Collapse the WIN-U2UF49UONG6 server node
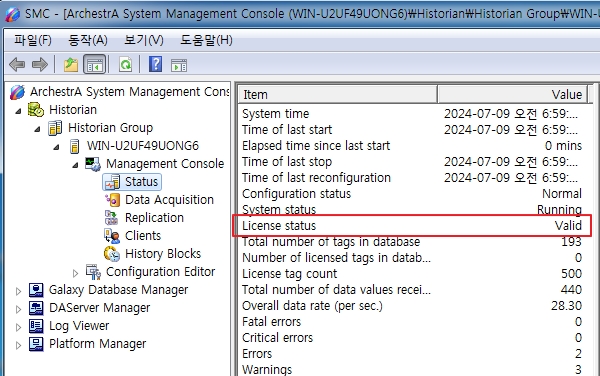600x376 pixels. click(56, 147)
